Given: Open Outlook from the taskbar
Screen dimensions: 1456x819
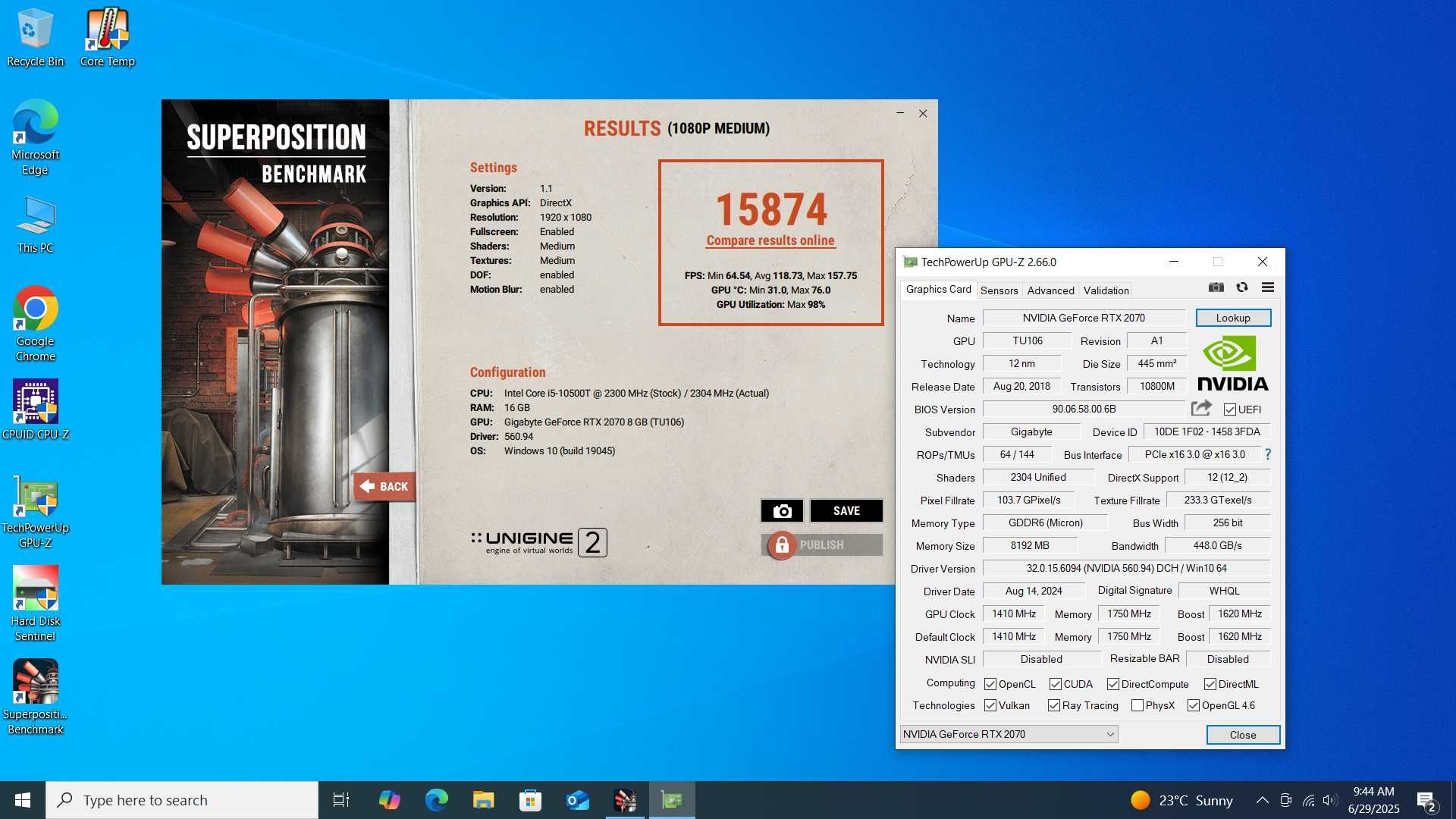Looking at the screenshot, I should tap(577, 800).
